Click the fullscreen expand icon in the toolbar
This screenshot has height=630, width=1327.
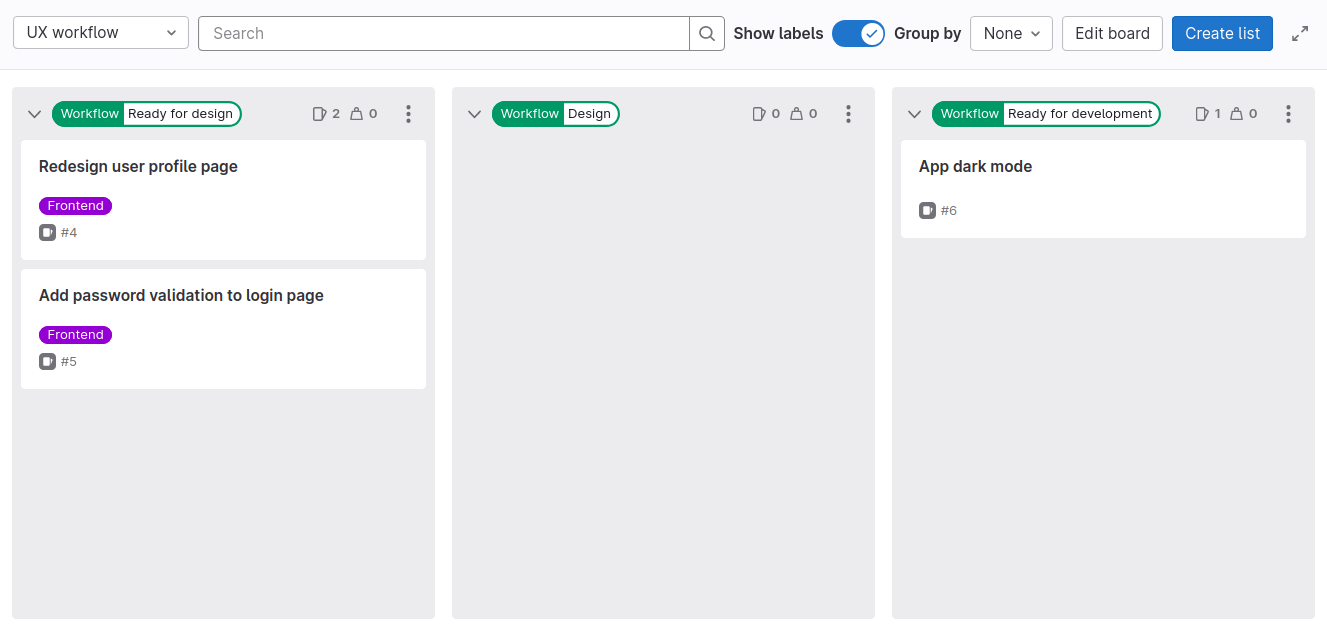click(x=1300, y=33)
